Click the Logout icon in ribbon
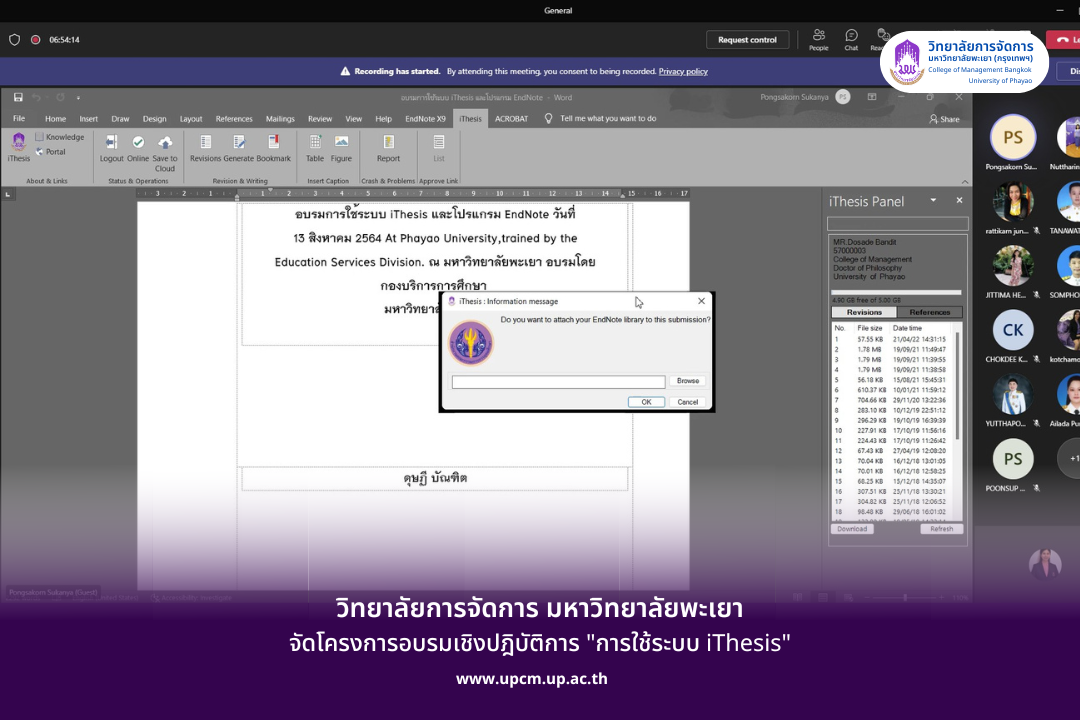The image size is (1080, 720). pyautogui.click(x=111, y=142)
